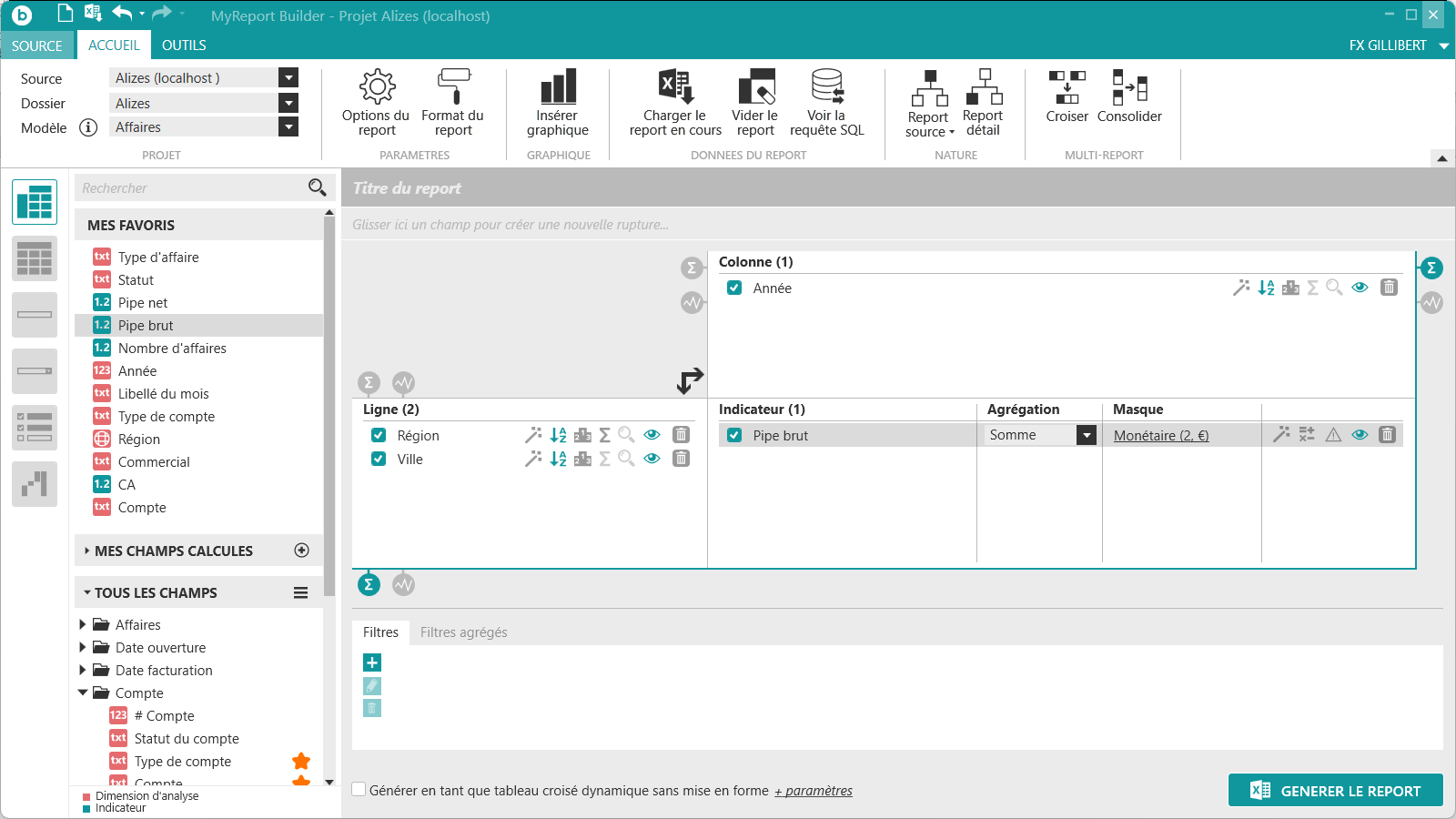Click Vider le report icon
The image size is (1456, 819).
755,87
